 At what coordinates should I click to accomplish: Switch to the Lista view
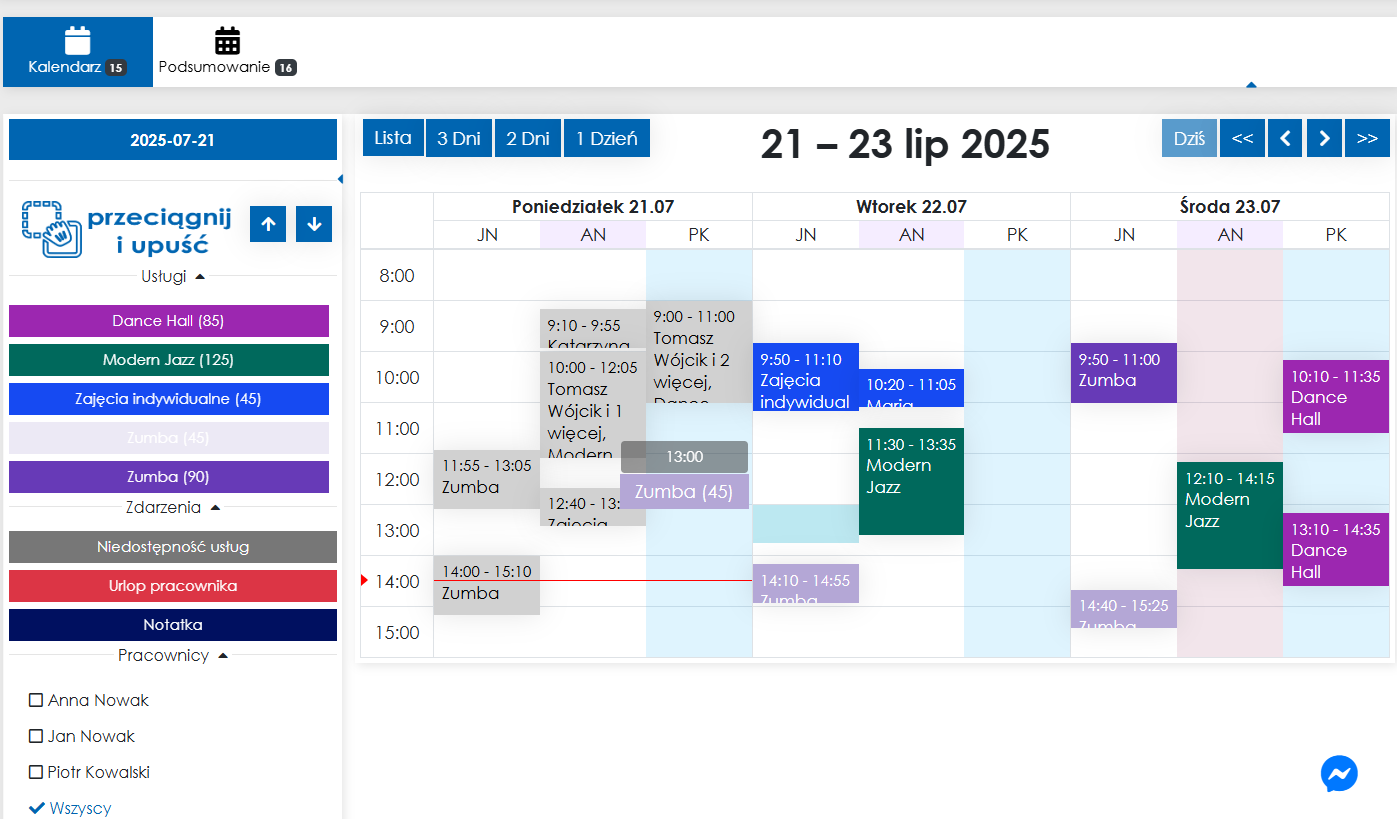[x=393, y=138]
